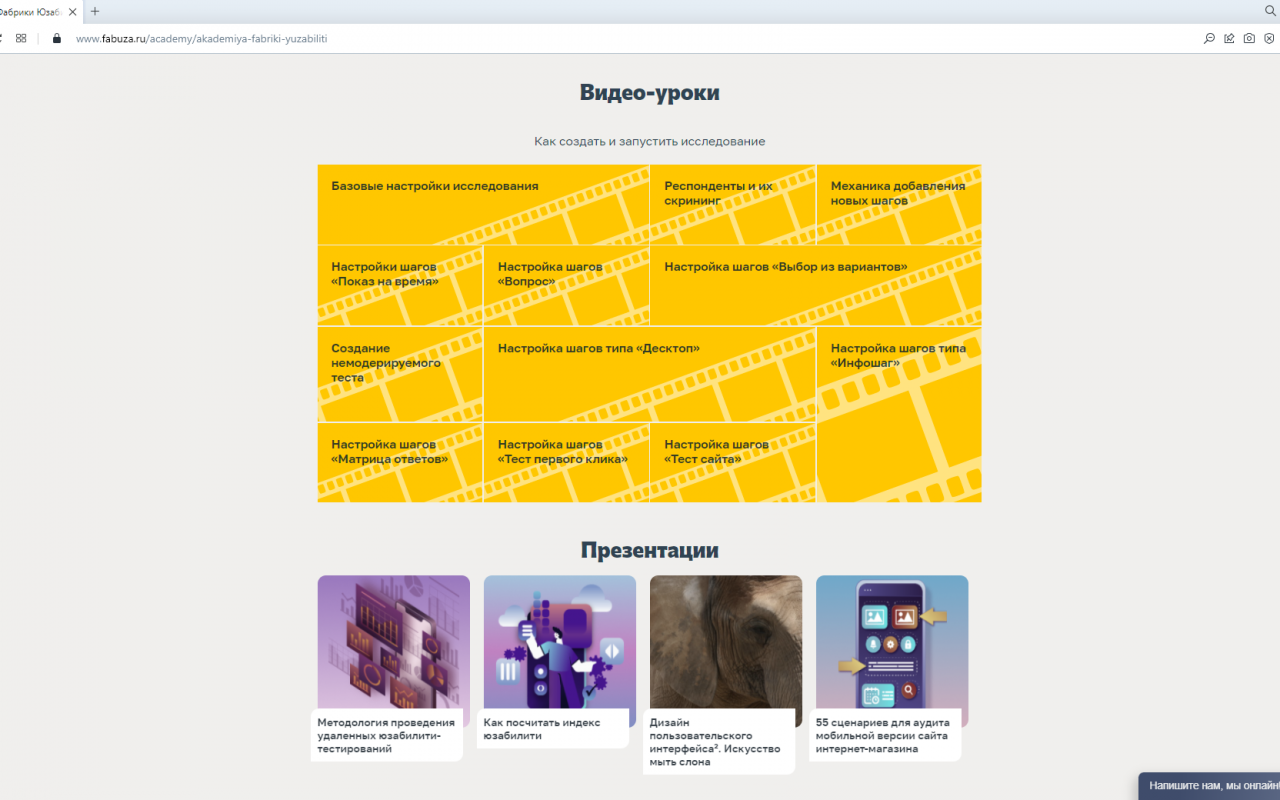The height and width of the screenshot is (800, 1280).
Task: Open video «Респонденты и их скрининг»
Action: point(733,204)
